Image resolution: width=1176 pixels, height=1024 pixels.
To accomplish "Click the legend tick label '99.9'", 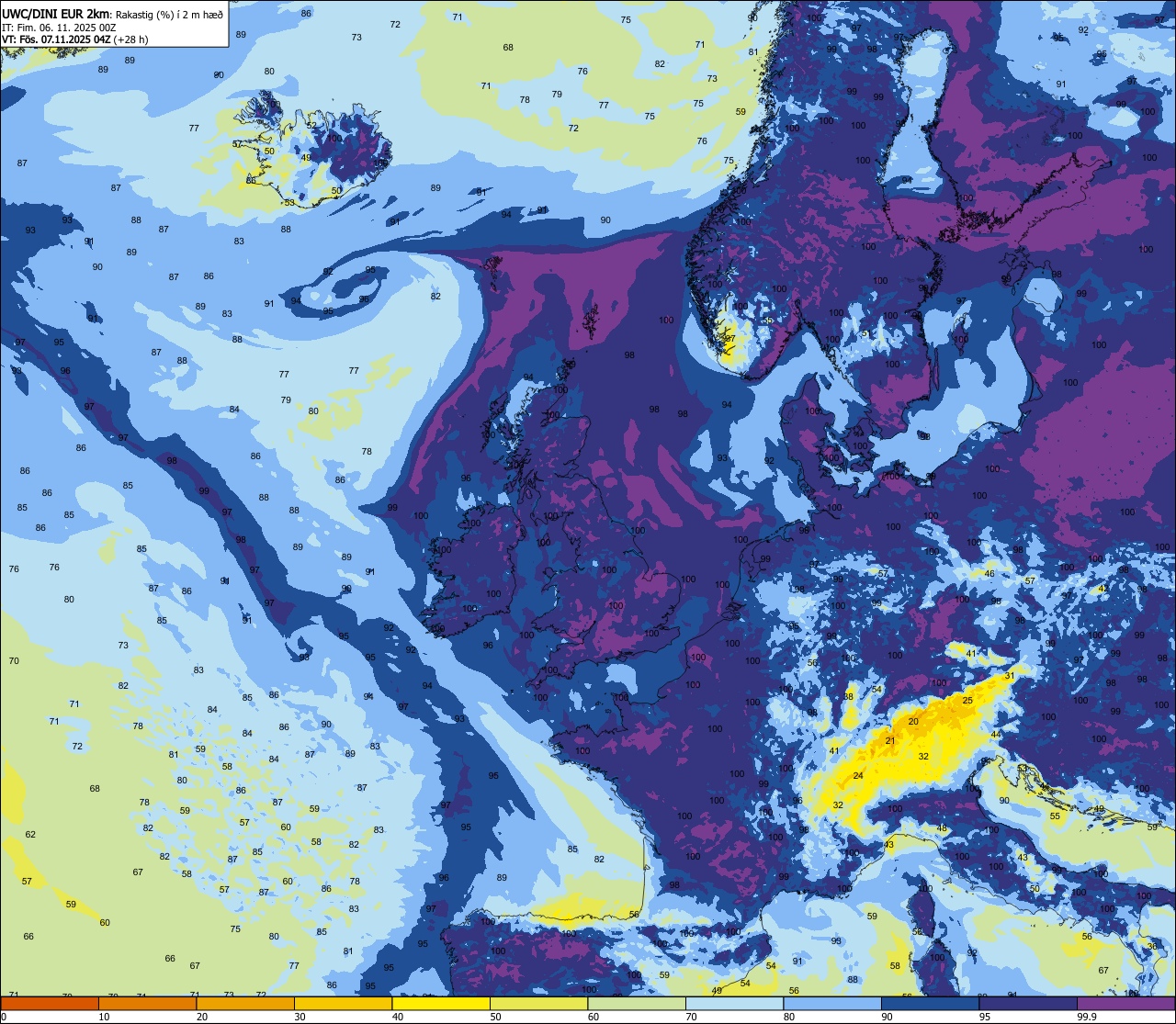I will (1087, 1017).
